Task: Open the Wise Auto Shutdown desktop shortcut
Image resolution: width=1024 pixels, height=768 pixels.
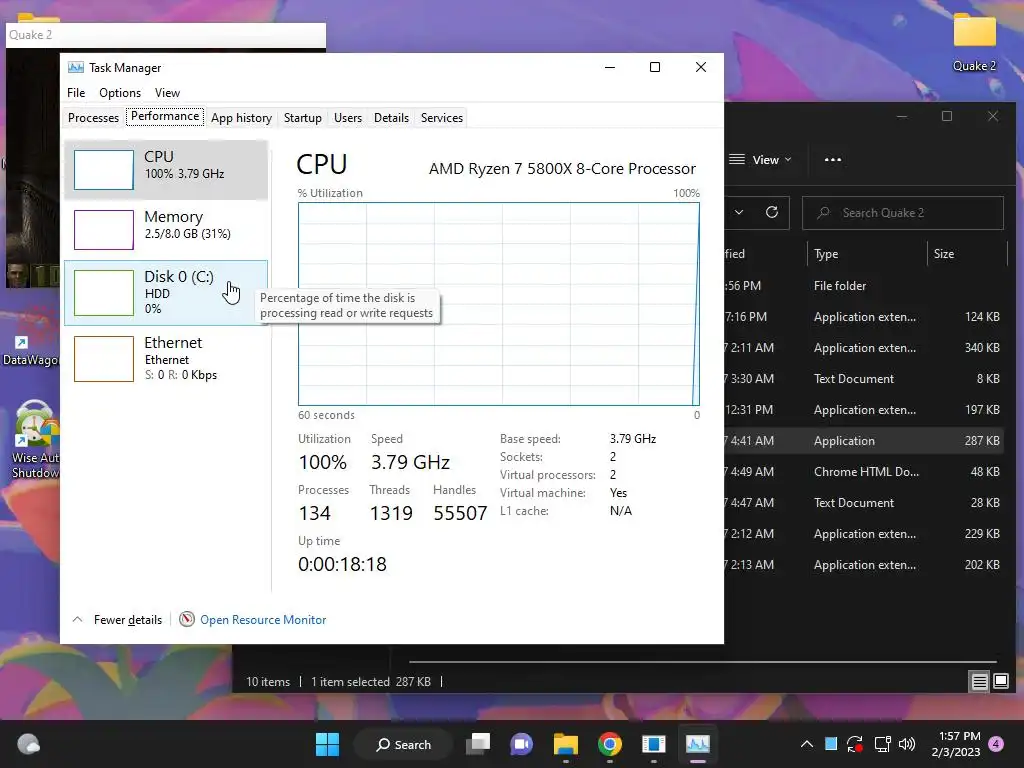Action: [35, 440]
